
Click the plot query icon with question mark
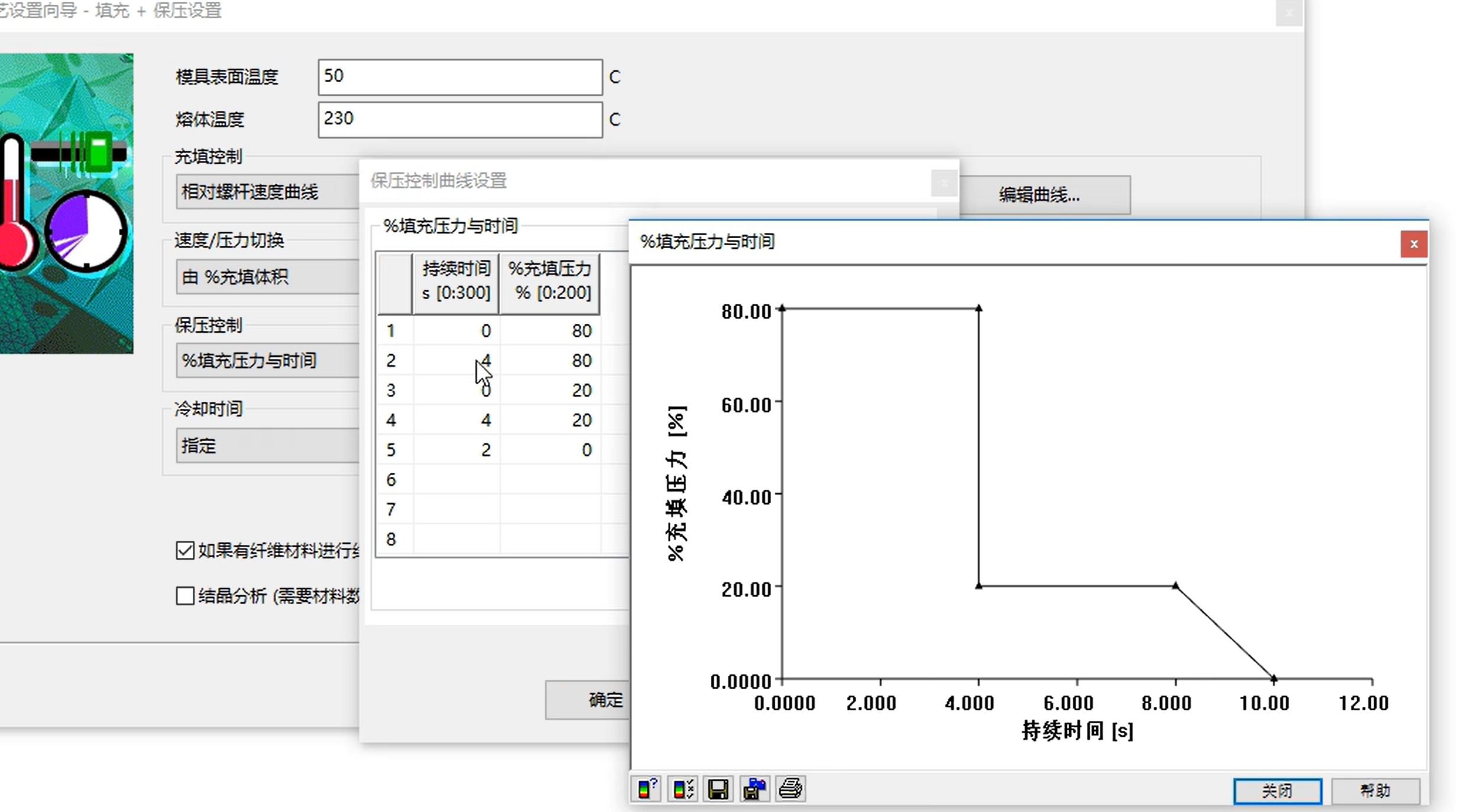tap(646, 789)
